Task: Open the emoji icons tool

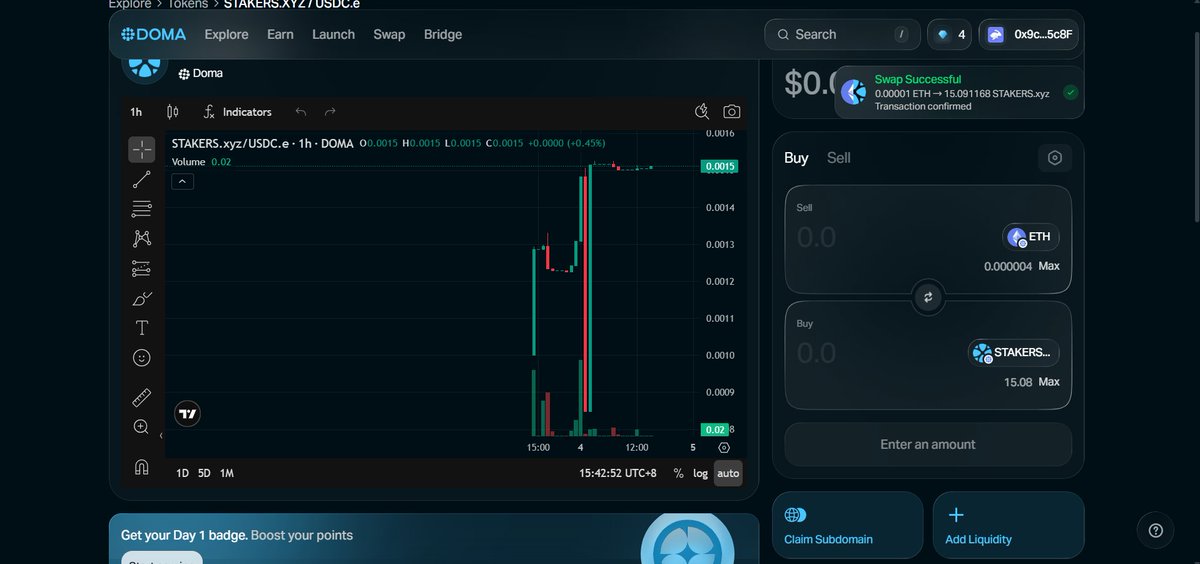Action: 141,357
